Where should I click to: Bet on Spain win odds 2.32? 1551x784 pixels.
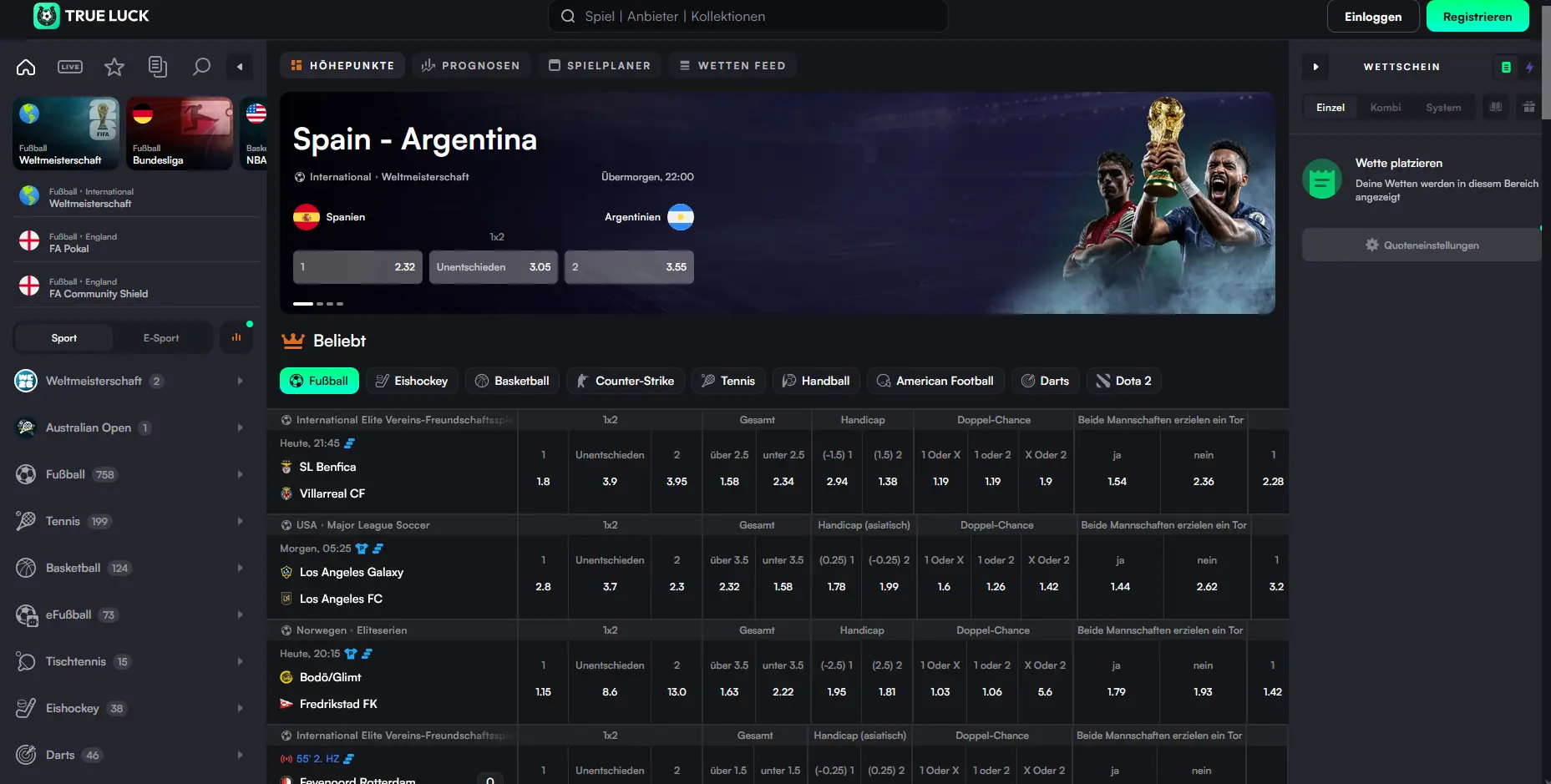[357, 267]
